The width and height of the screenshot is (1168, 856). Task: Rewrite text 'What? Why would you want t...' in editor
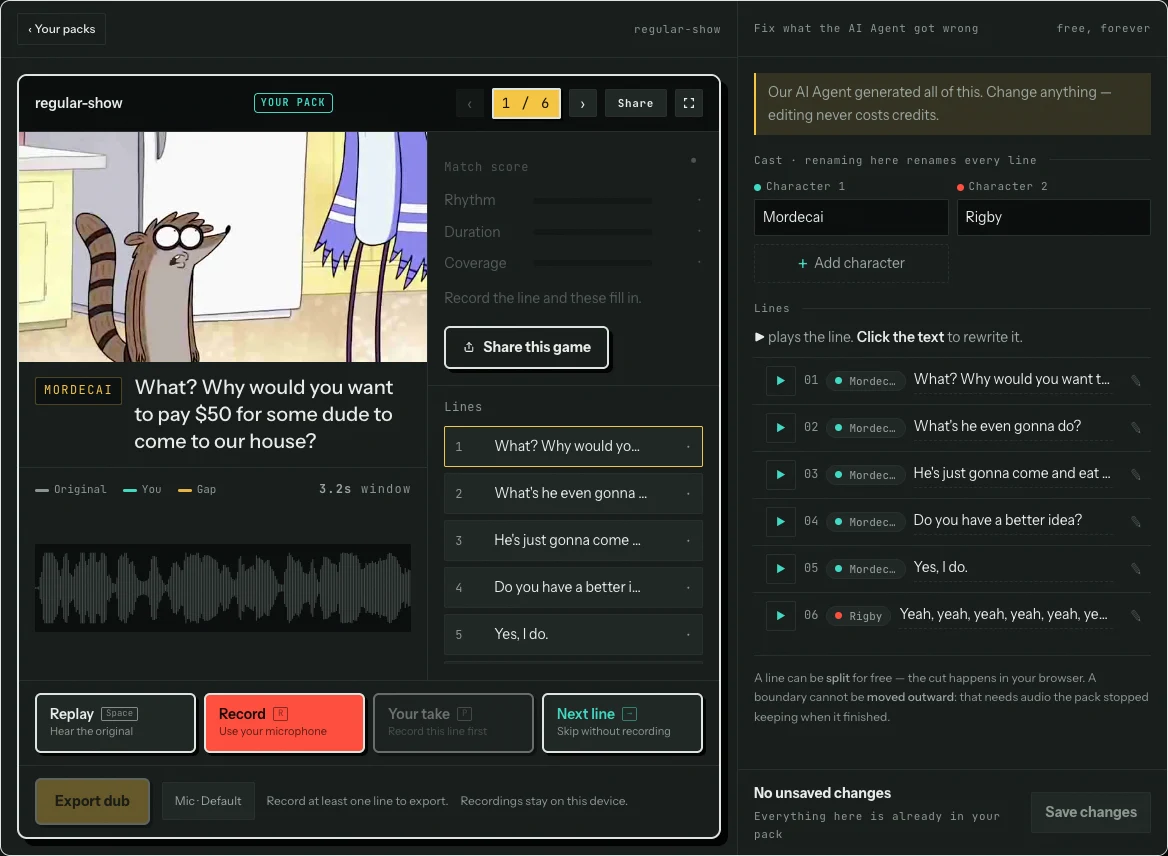coord(1012,379)
